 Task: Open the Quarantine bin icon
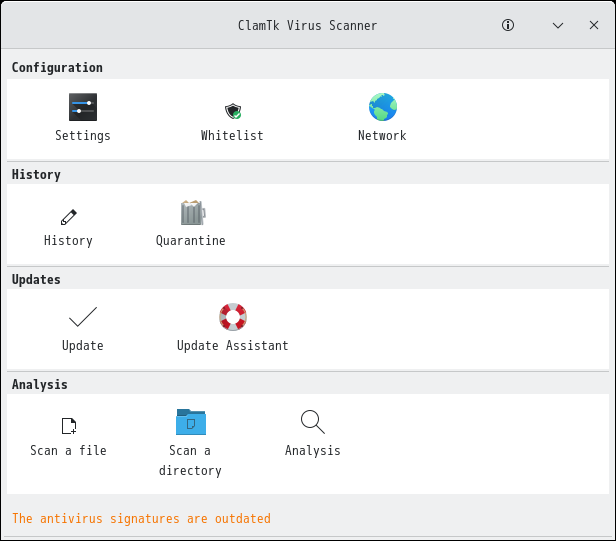[191, 212]
